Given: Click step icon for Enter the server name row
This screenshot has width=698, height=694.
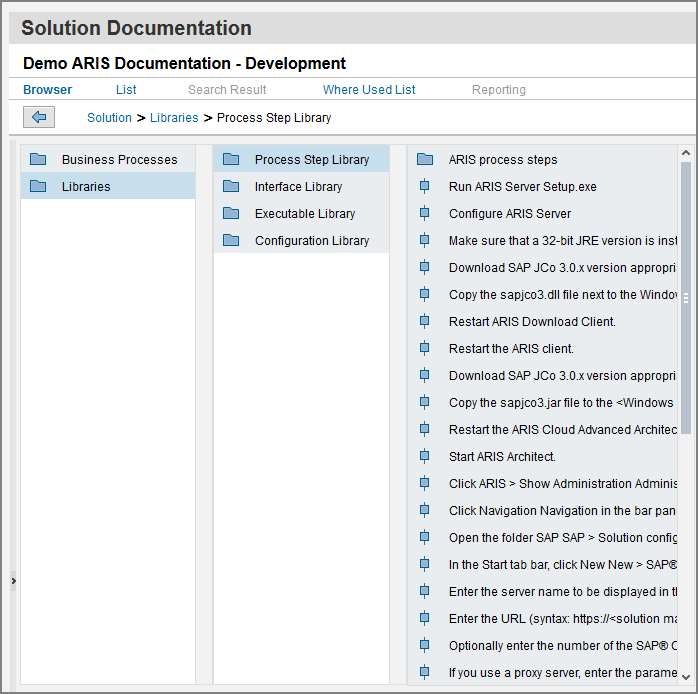Looking at the screenshot, I should (425, 591).
